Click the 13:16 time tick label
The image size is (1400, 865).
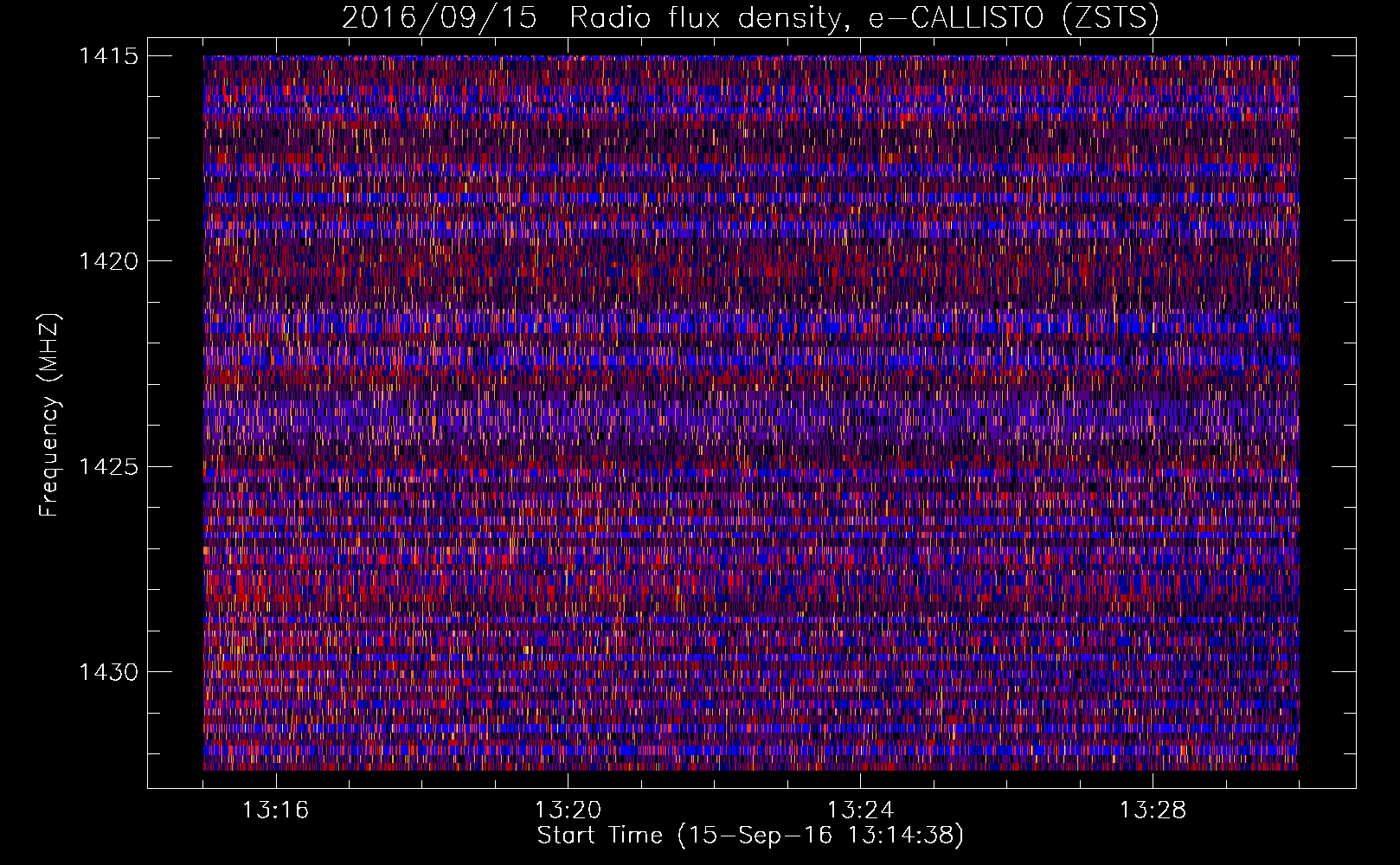[276, 811]
